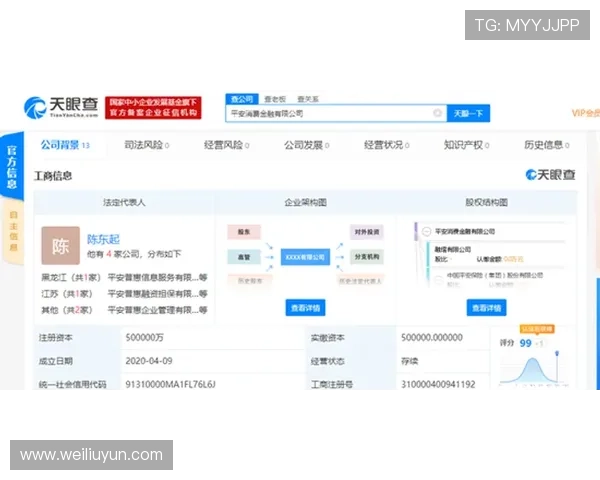Image resolution: width=600 pixels, height=480 pixels.
Task: Click the 中国平安保险（集团）股份有限公司 entry
Action: [x=495, y=275]
